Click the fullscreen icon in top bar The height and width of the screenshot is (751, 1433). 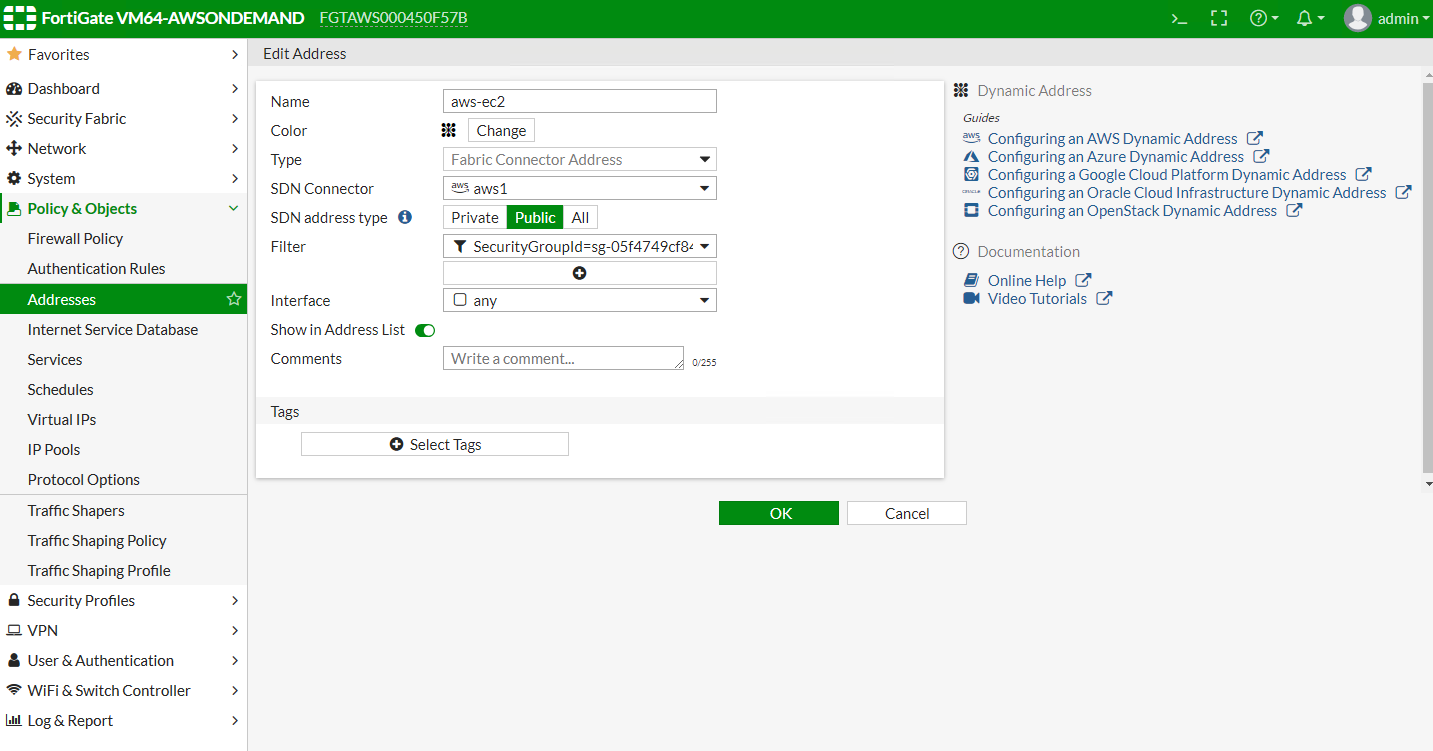pyautogui.click(x=1218, y=18)
